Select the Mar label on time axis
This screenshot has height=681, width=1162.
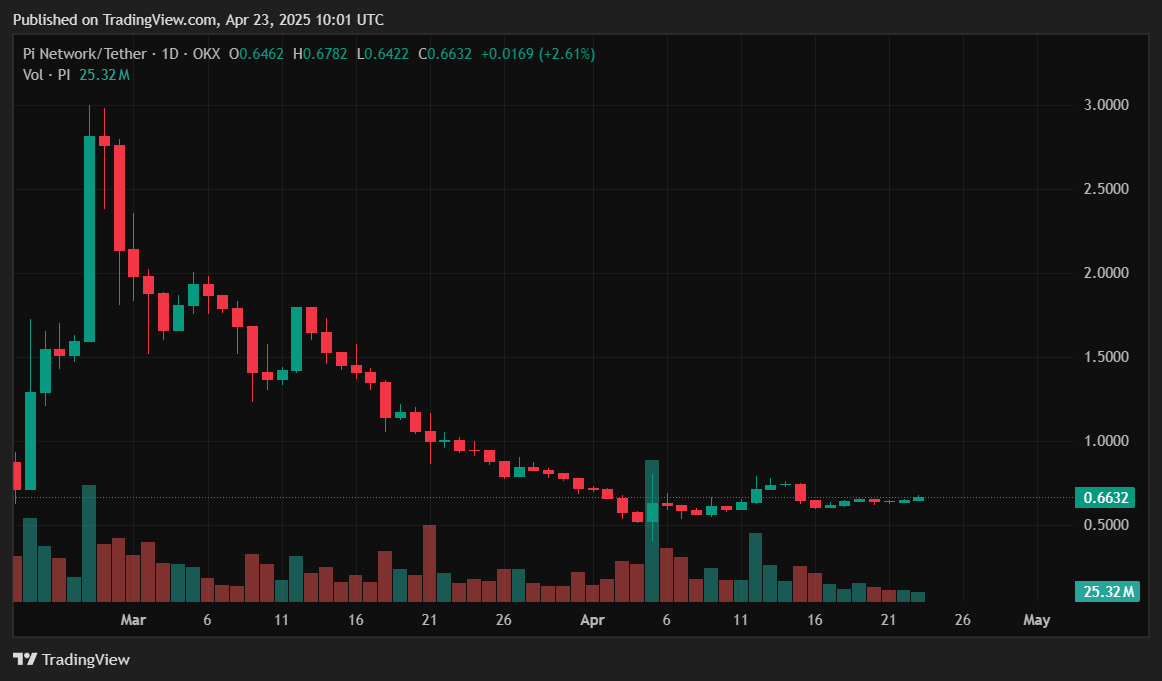coord(133,620)
